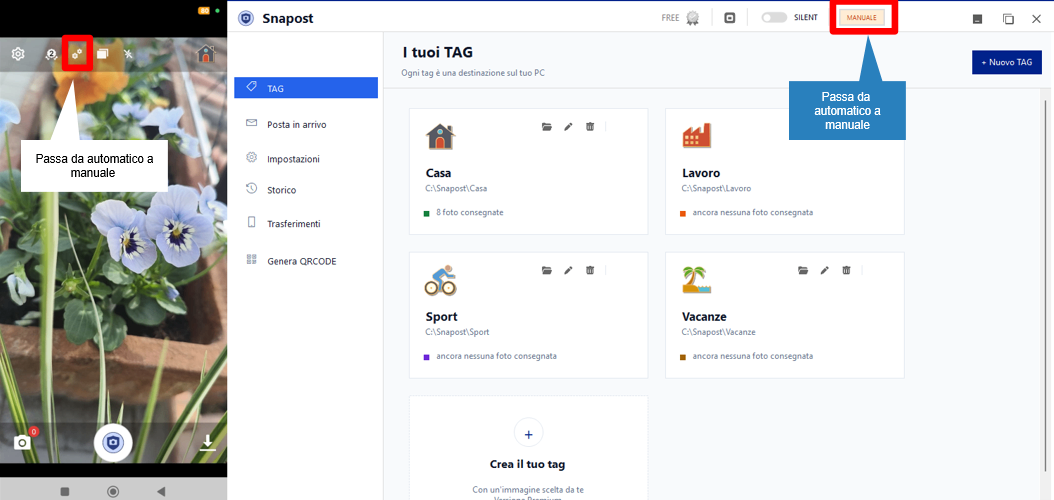Tap the camera icon with 0 badge
This screenshot has height=500, width=1054.
[23, 442]
